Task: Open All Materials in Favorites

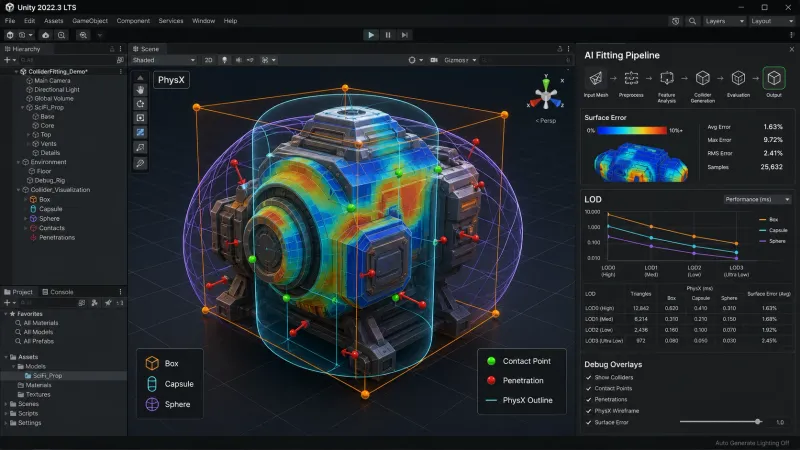Action: 41,323
